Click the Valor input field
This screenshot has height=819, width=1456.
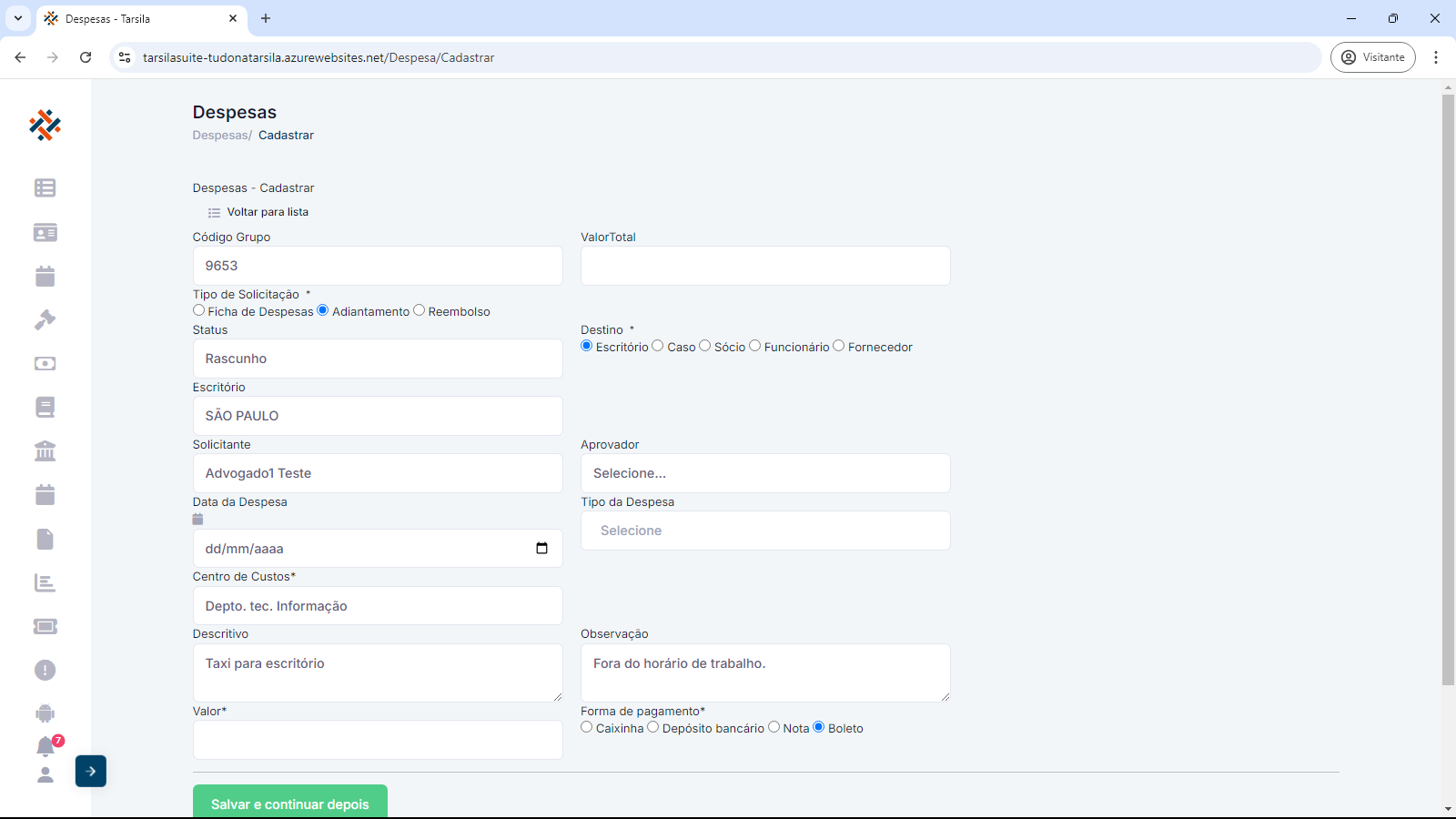[x=378, y=740]
